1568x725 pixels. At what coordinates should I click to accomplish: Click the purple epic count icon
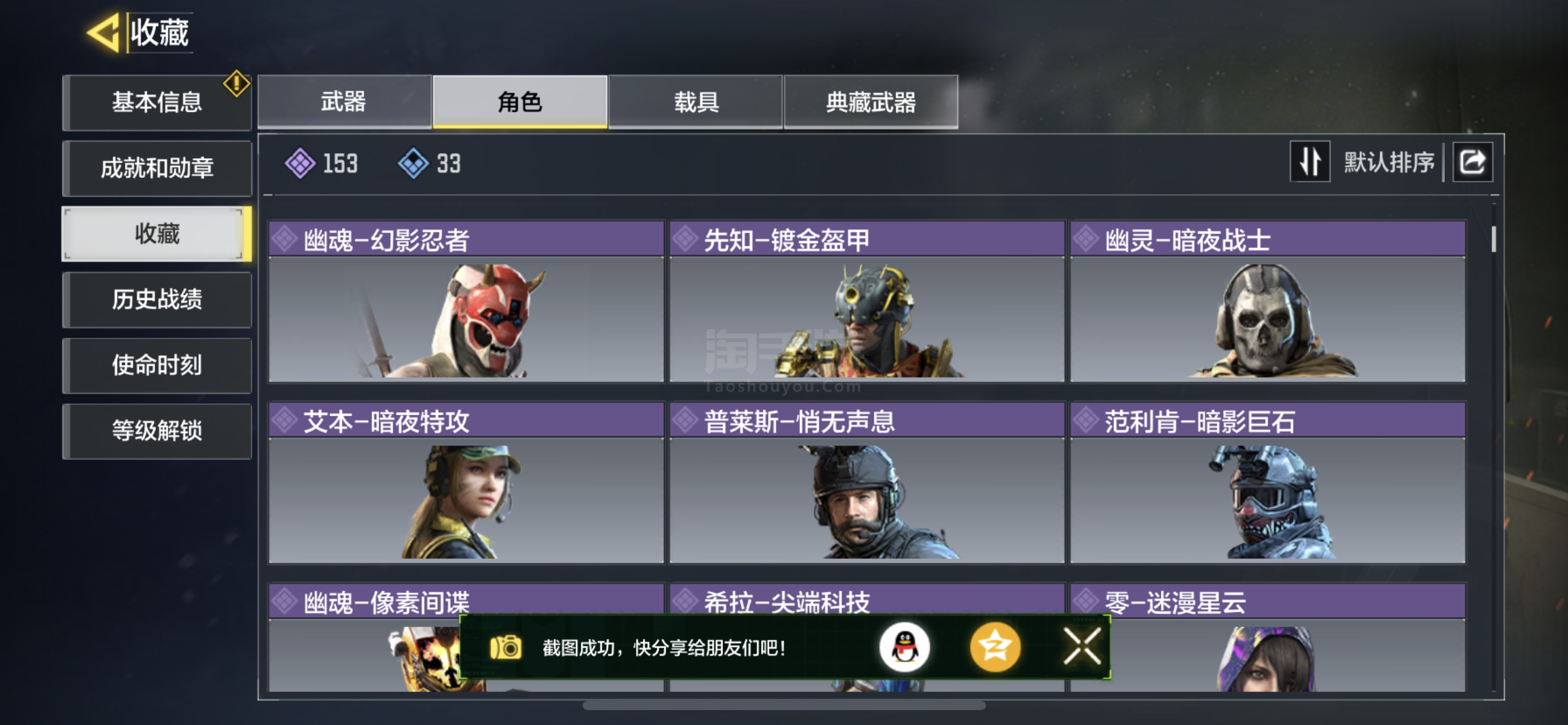click(x=300, y=164)
